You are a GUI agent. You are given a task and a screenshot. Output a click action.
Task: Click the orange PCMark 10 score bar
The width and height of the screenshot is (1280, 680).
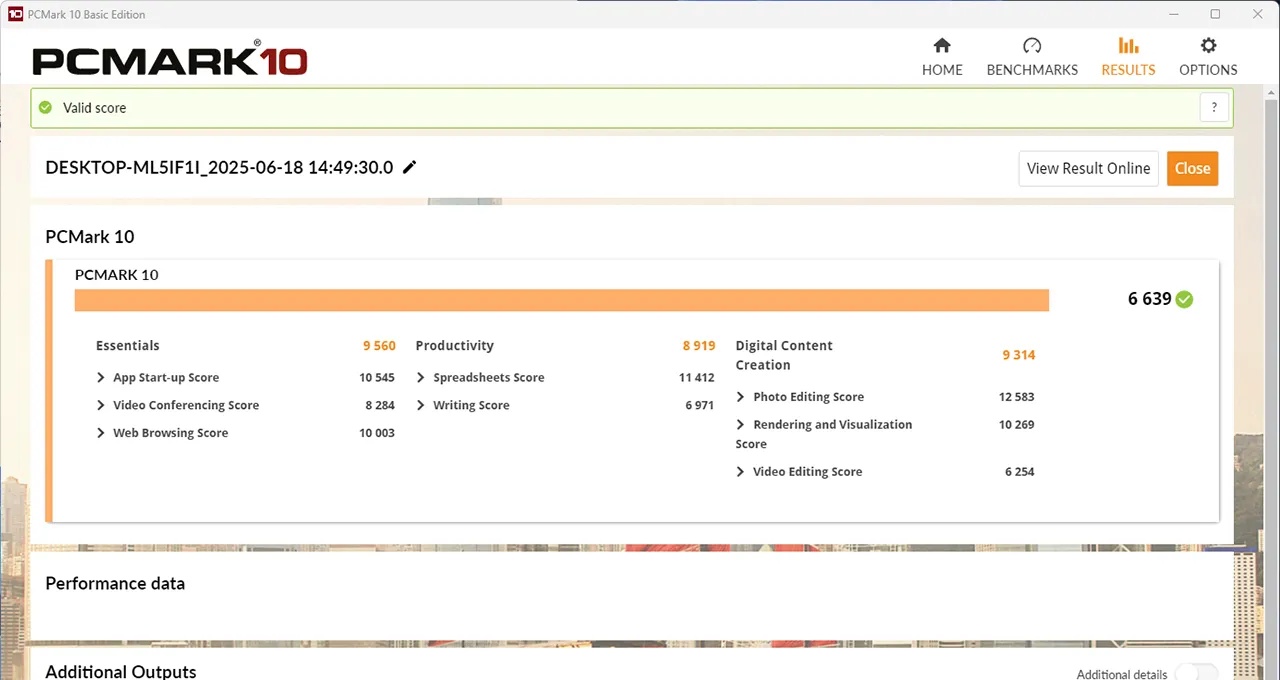click(561, 300)
